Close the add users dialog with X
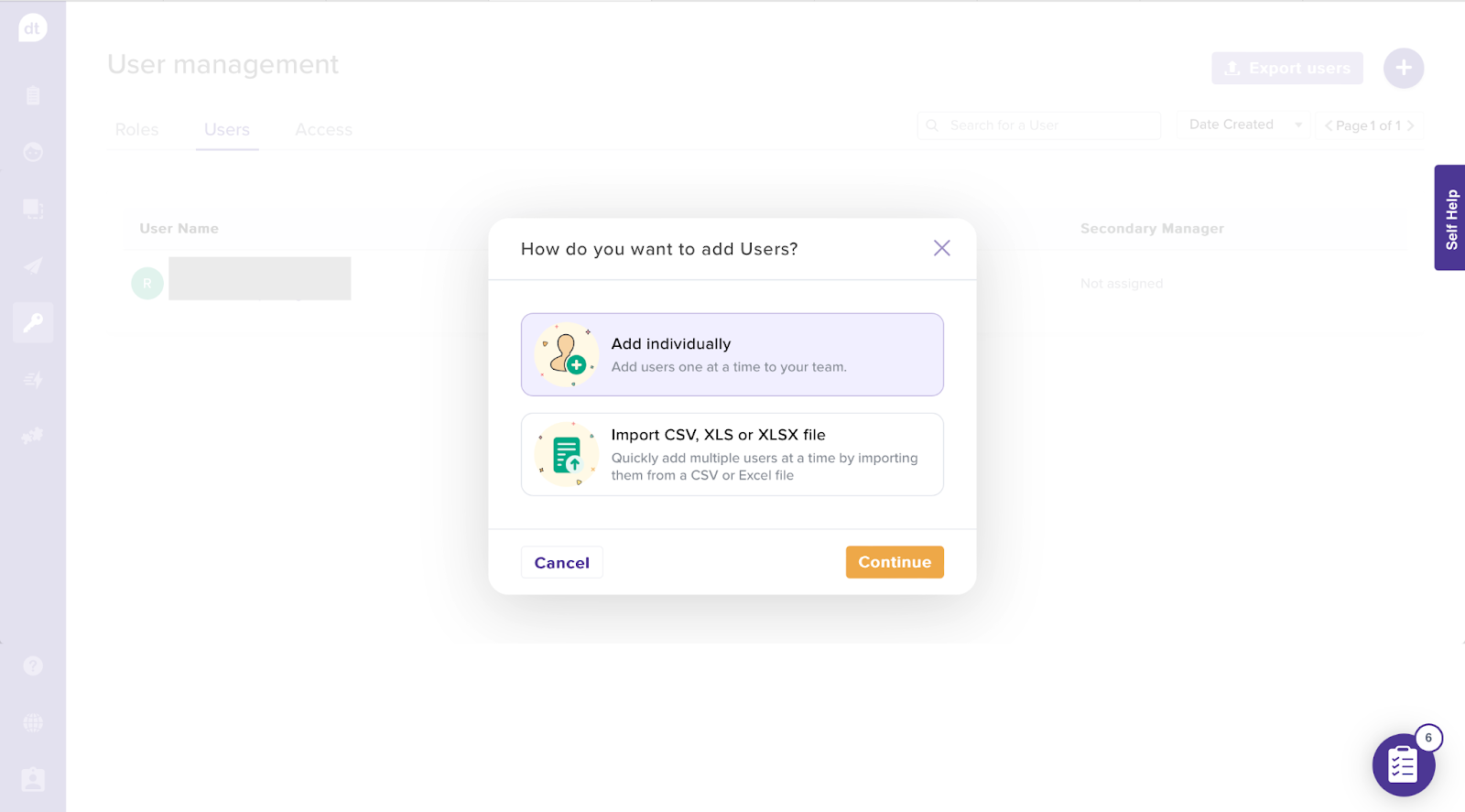The width and height of the screenshot is (1465, 812). click(x=941, y=248)
